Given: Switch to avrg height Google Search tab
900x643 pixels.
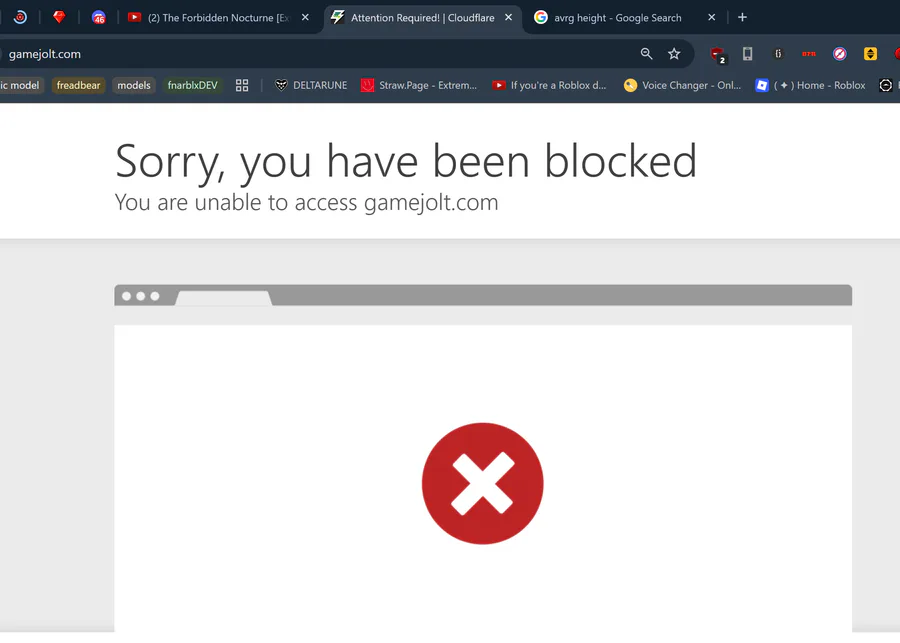Looking at the screenshot, I should coord(617,18).
